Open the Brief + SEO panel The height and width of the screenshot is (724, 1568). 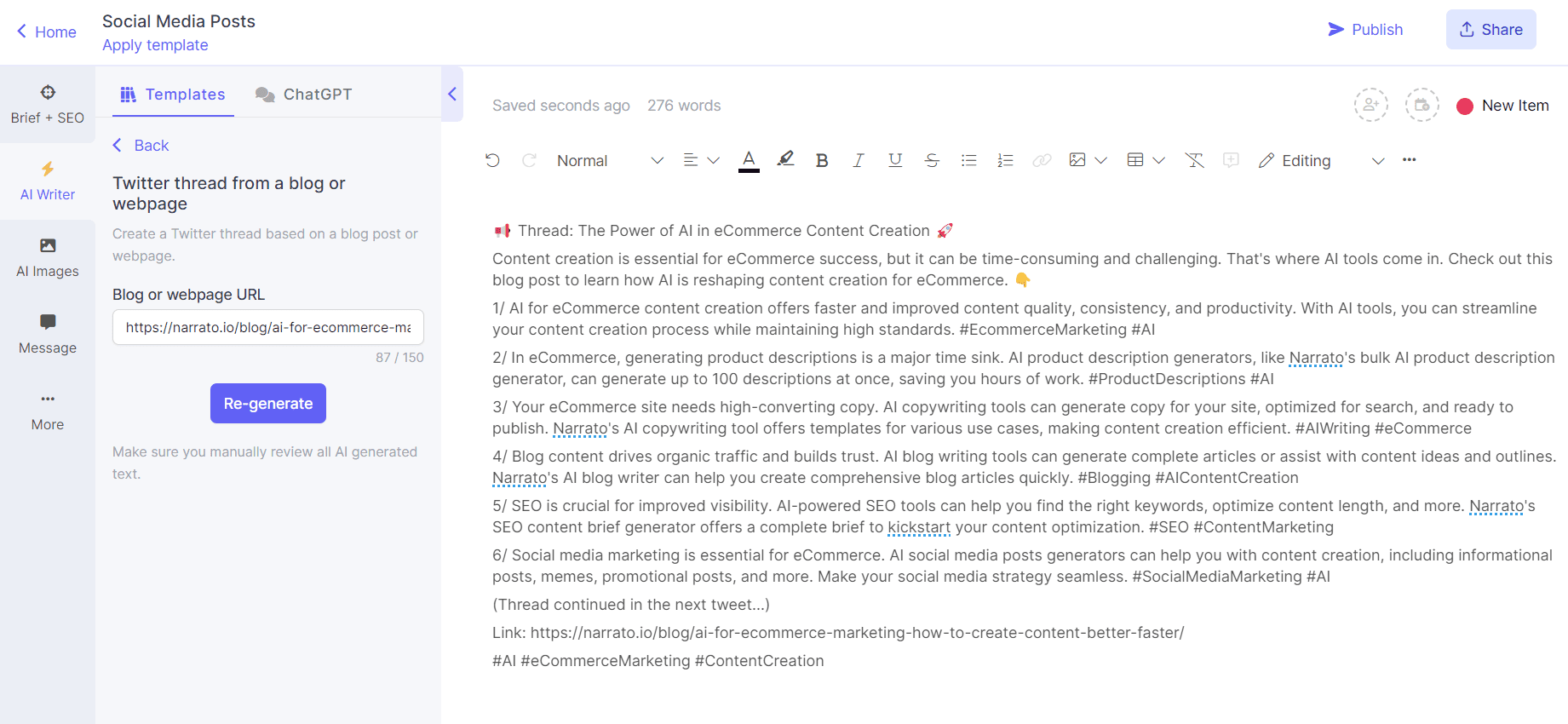click(48, 104)
